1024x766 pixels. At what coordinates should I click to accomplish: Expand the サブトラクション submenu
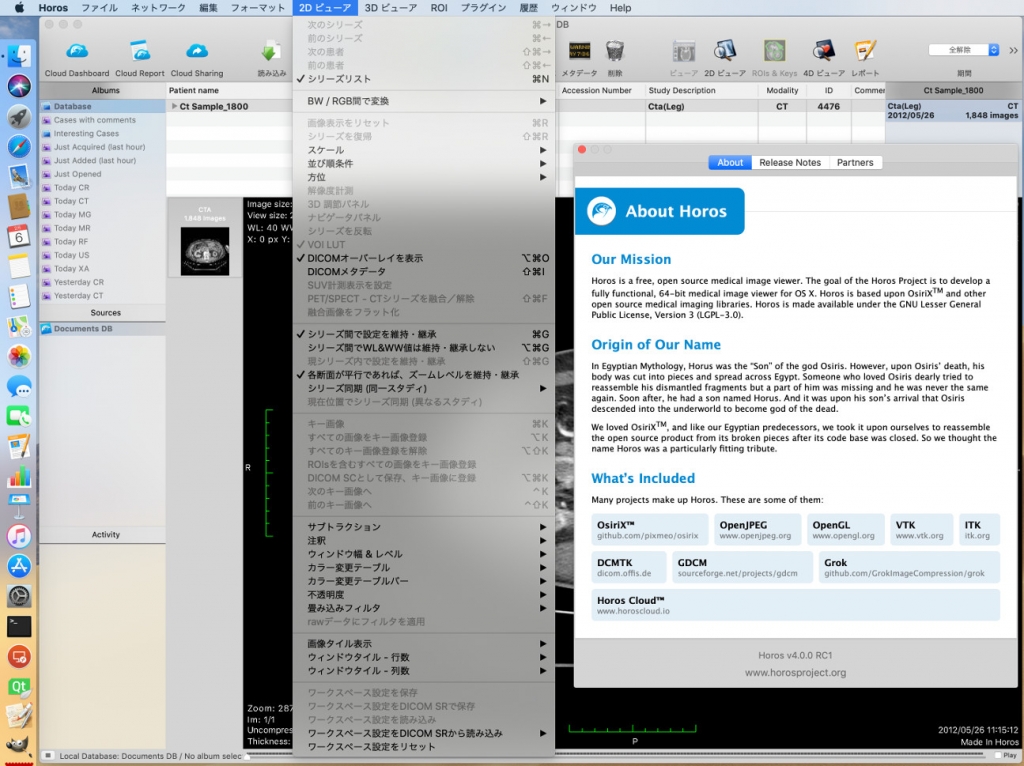(x=424, y=526)
